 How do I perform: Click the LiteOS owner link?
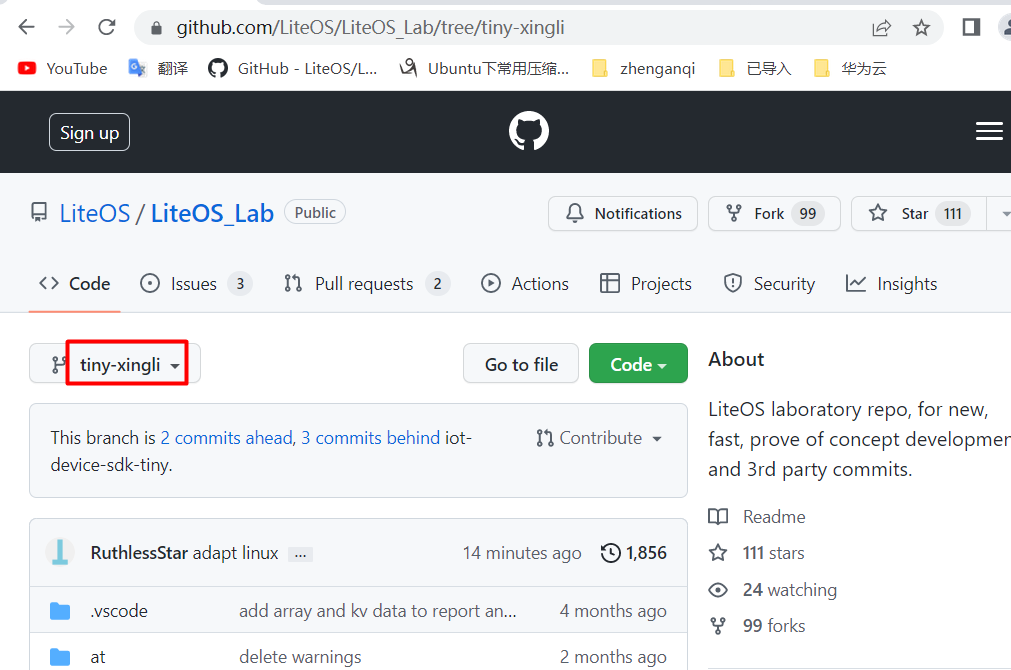tap(95, 213)
